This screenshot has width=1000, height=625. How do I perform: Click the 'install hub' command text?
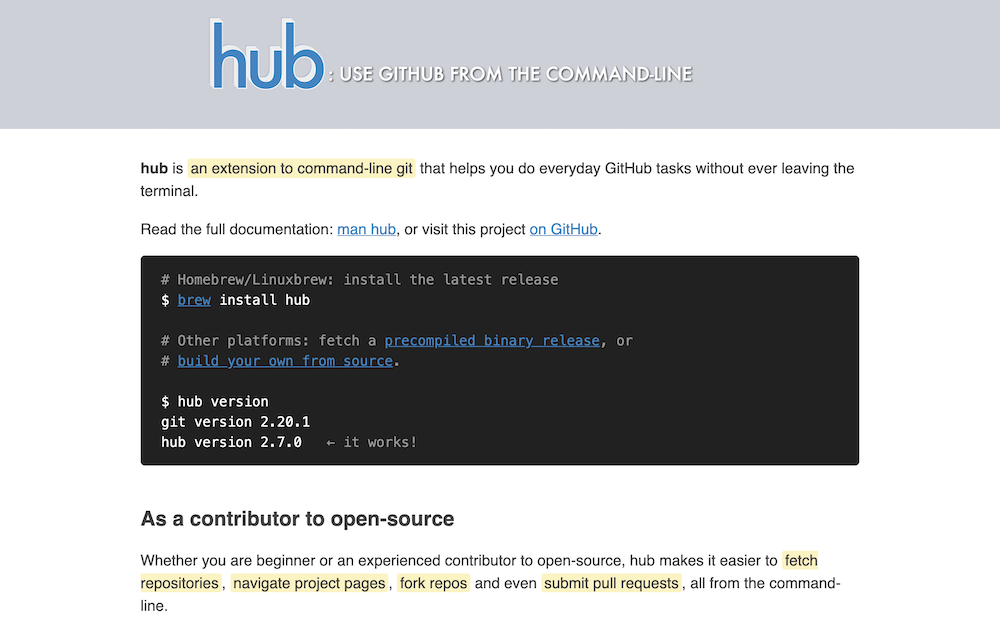click(264, 300)
